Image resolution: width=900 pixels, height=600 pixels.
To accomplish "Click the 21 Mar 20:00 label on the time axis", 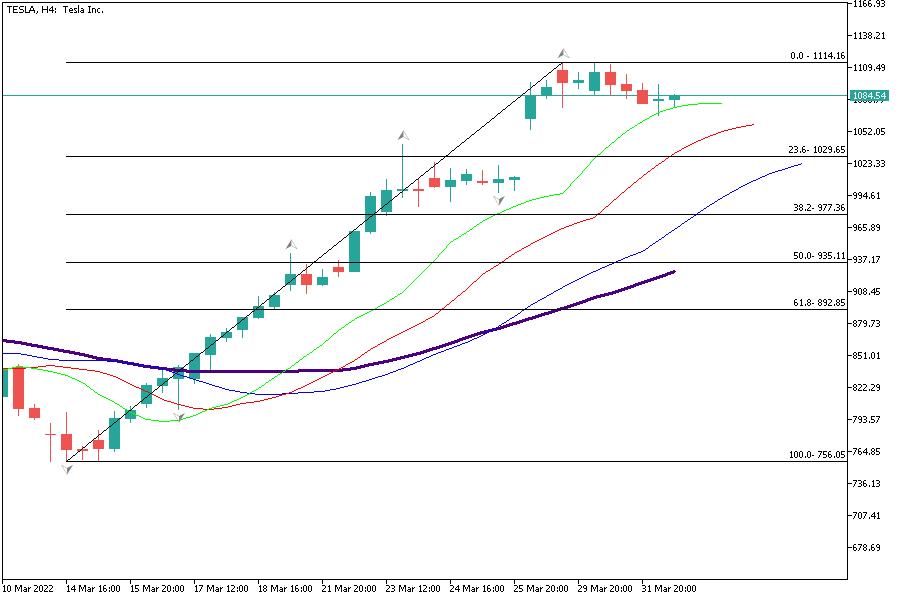I will [349, 589].
